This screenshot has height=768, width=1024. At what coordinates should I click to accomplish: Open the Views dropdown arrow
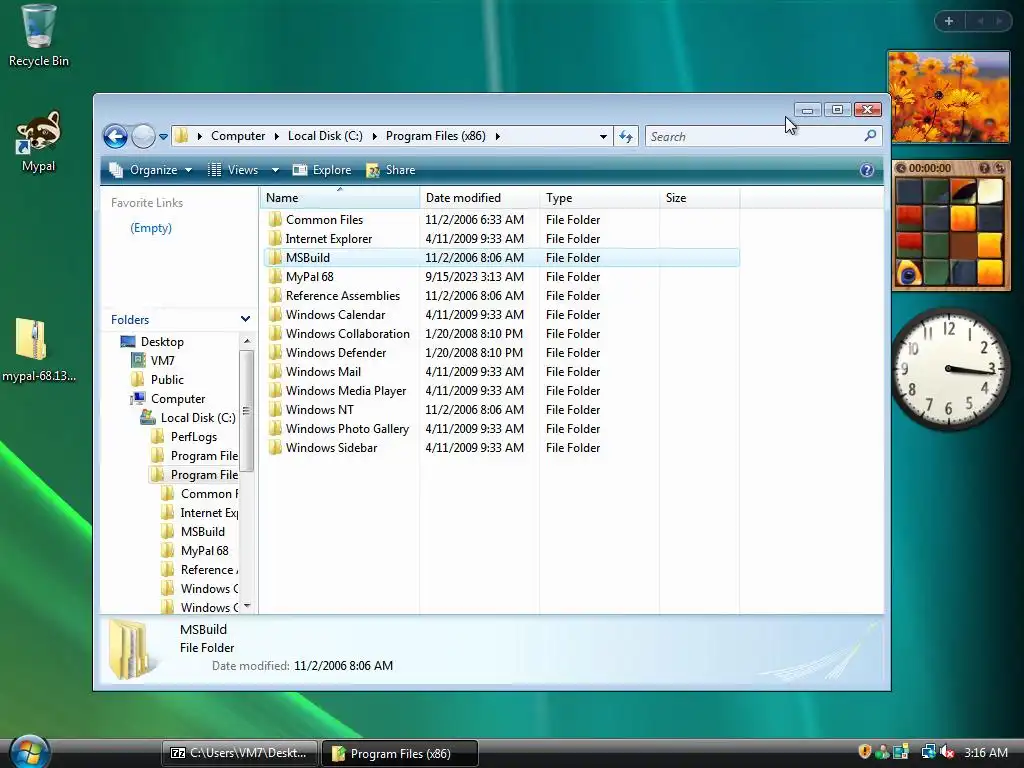pyautogui.click(x=275, y=170)
